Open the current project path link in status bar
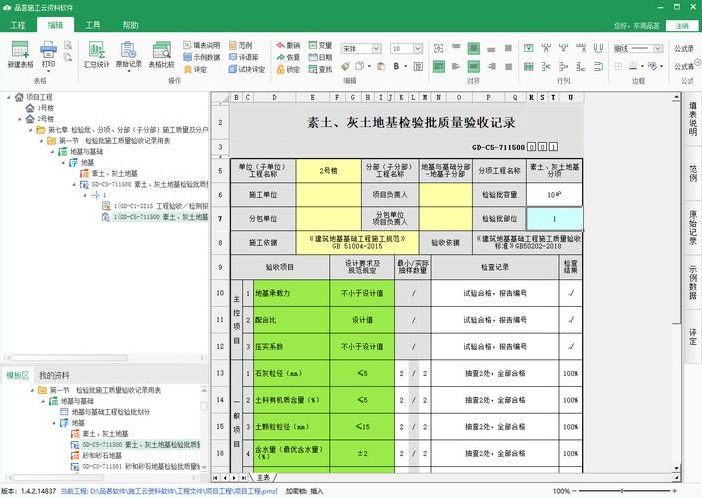 pyautogui.click(x=169, y=491)
